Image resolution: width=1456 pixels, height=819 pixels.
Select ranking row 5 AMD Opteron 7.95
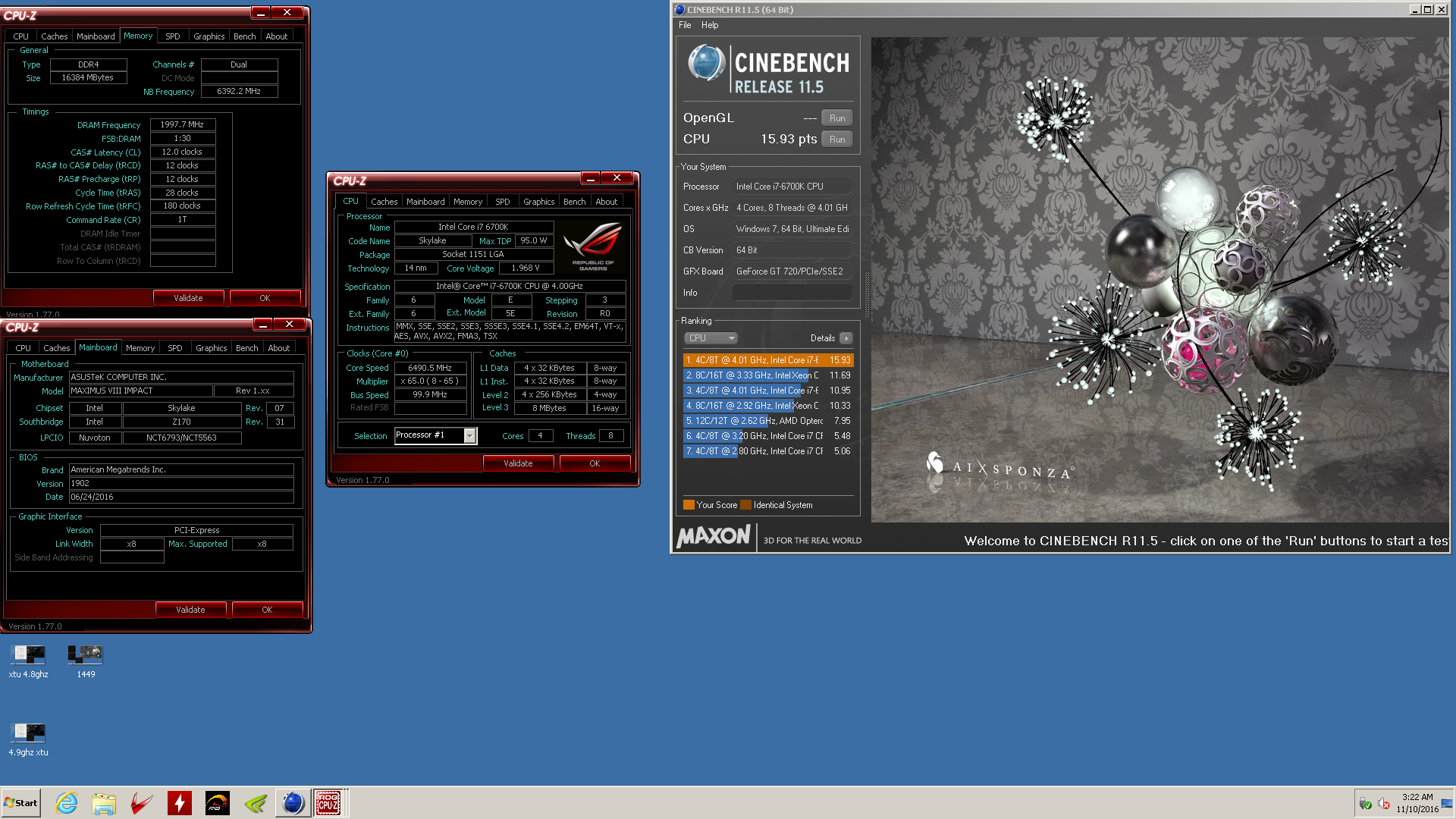pos(768,421)
